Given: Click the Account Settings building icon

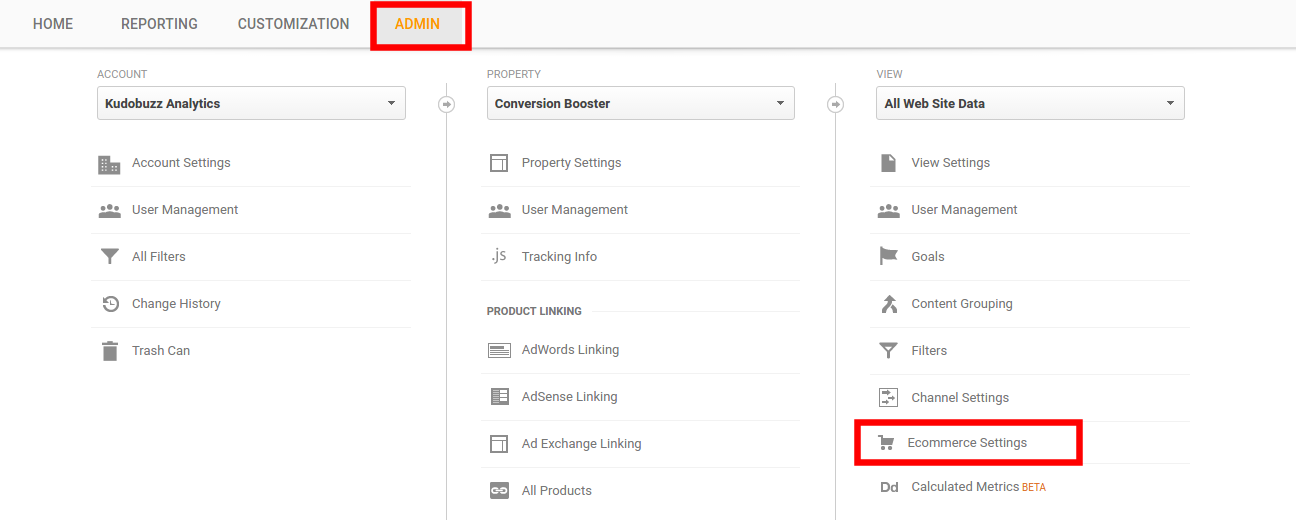Looking at the screenshot, I should pos(109,164).
